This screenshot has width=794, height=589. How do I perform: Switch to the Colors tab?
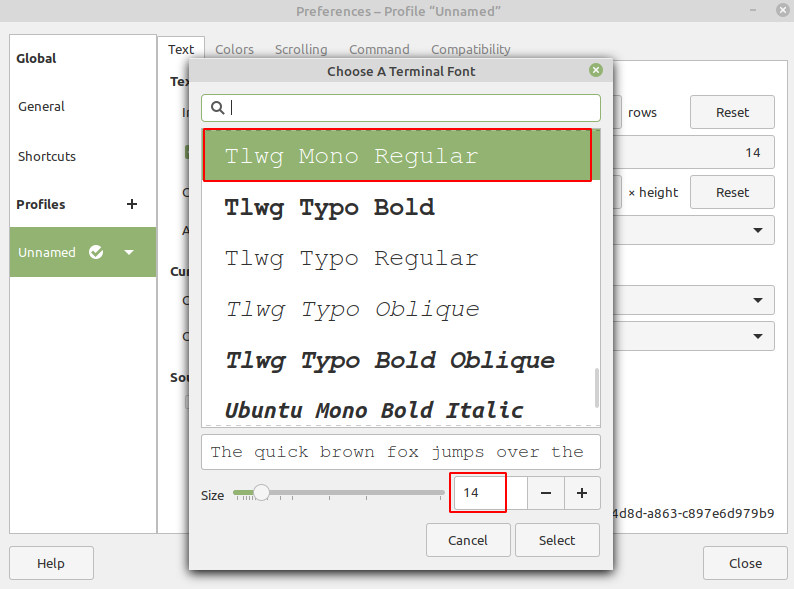coord(234,49)
